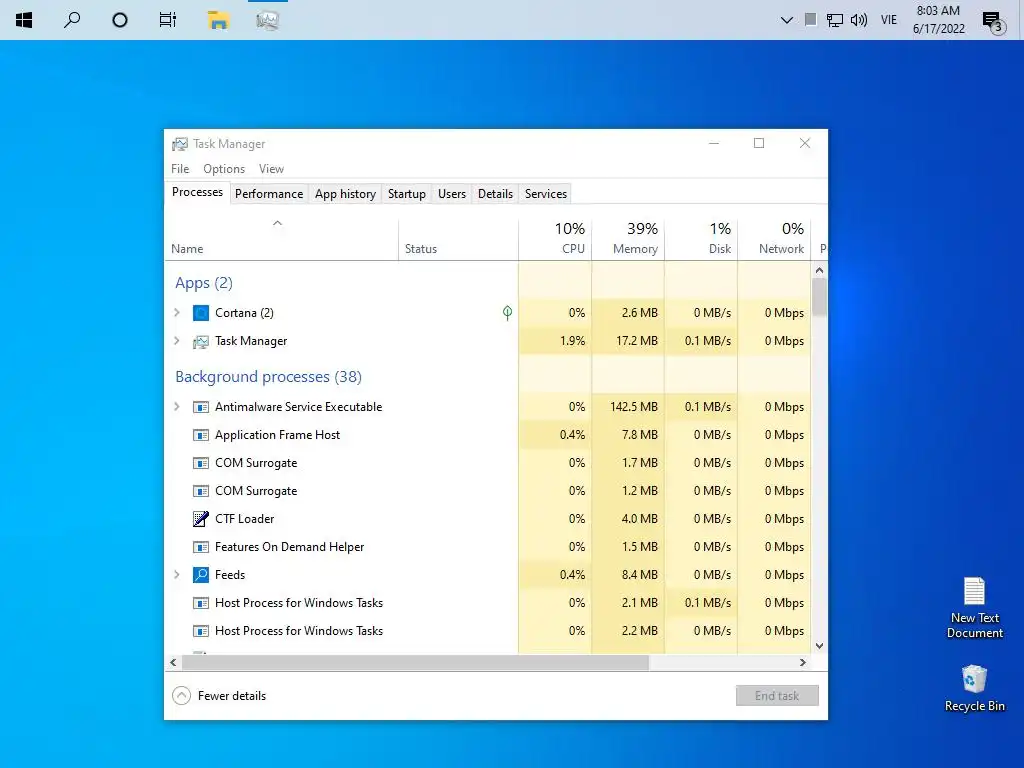Sort processes by Memory column
This screenshot has width=1024, height=768.
pos(628,240)
